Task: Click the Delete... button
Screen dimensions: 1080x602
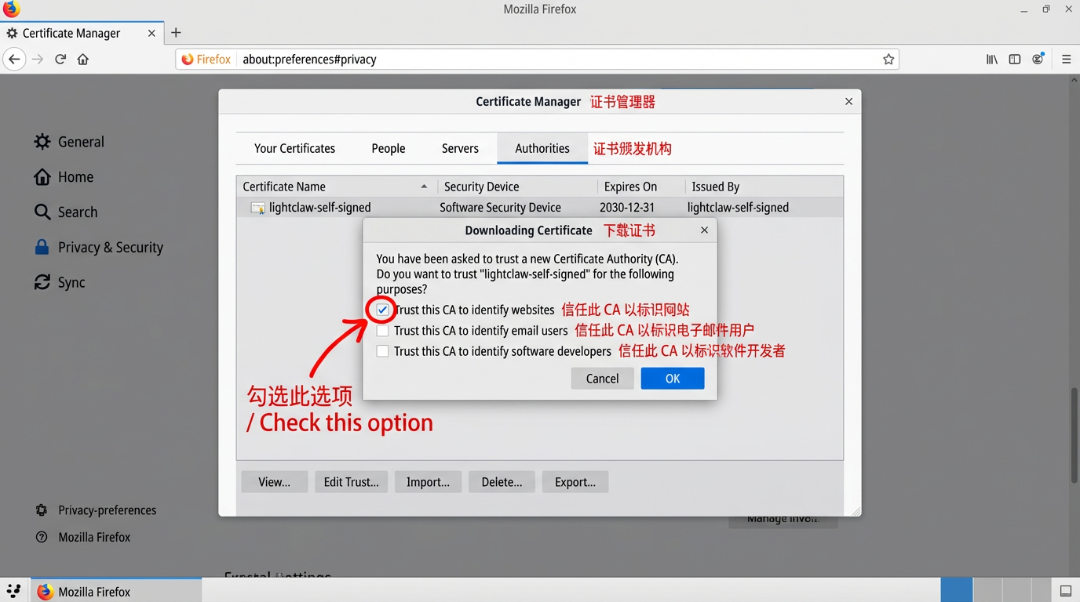Action: point(501,482)
